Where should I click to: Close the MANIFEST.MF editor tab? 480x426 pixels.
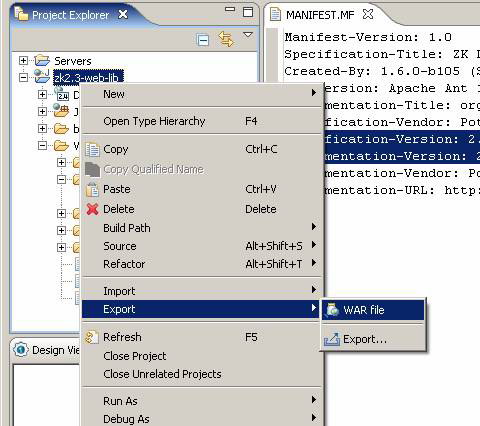[x=368, y=14]
